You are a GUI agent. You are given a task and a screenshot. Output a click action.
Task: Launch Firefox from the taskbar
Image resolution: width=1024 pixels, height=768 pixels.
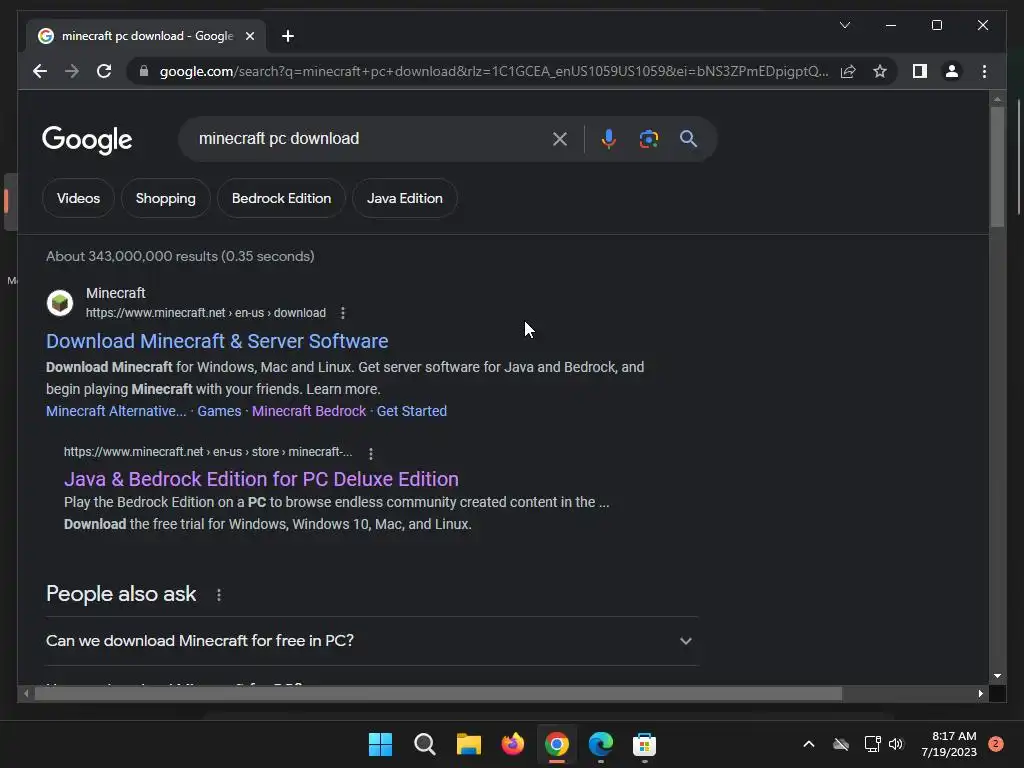pos(513,744)
